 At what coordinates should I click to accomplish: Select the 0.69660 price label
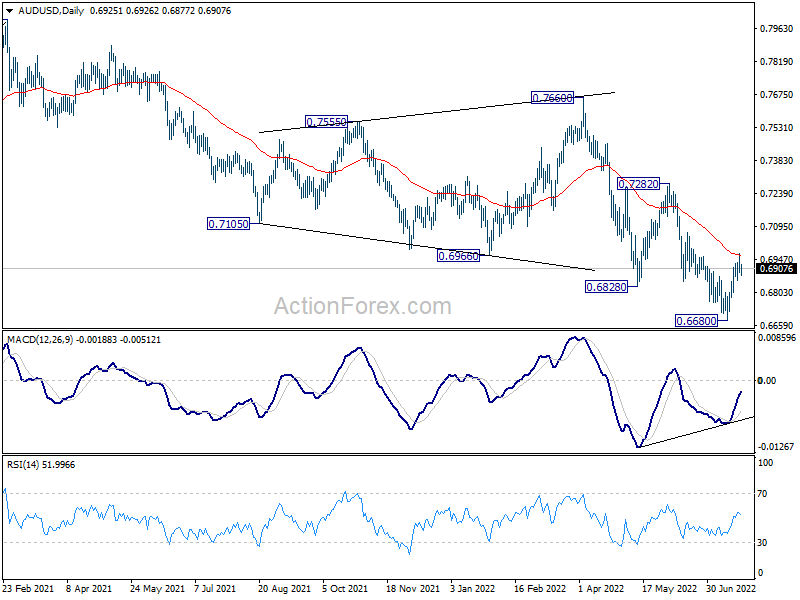pos(458,256)
